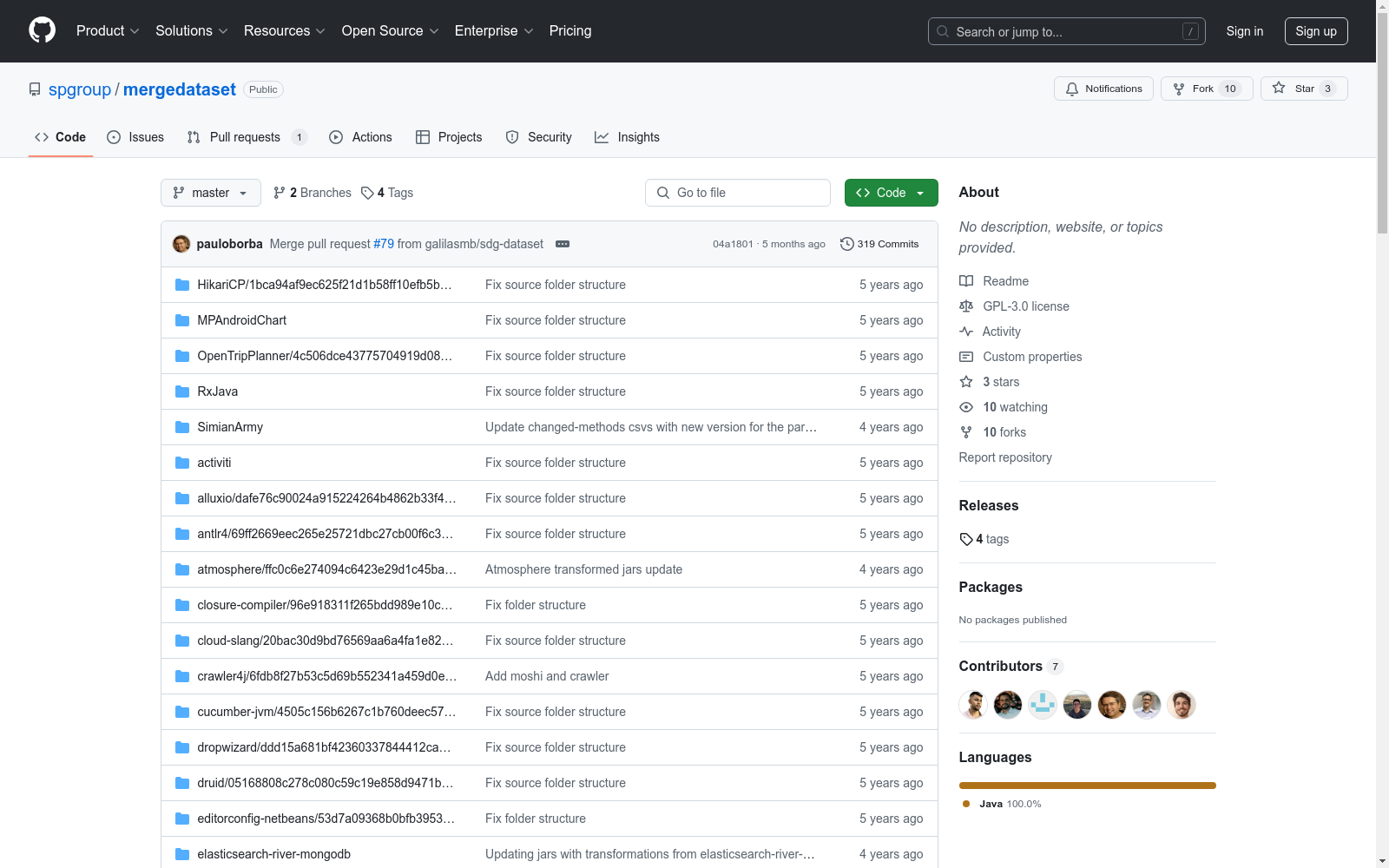
Task: Click the pulse icon beside Activity
Action: pyautogui.click(x=966, y=332)
